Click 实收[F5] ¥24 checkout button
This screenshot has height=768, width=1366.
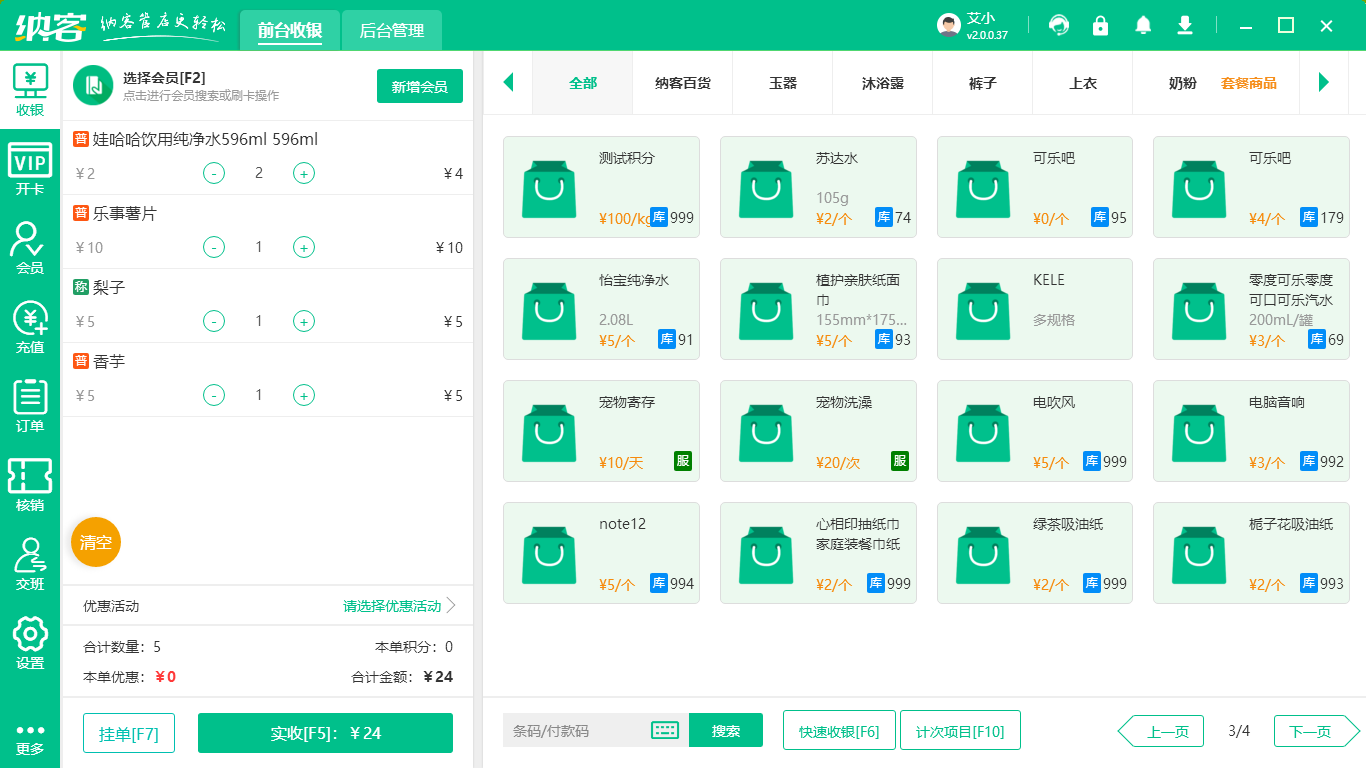pyautogui.click(x=326, y=733)
